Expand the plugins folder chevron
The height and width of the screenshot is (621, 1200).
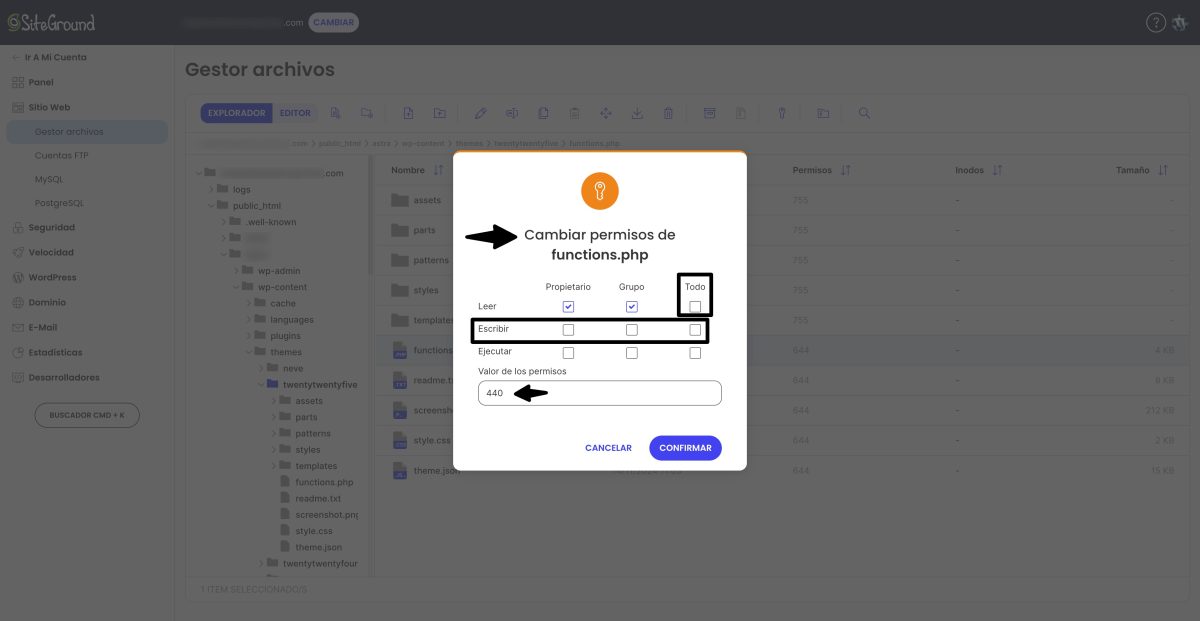249,336
